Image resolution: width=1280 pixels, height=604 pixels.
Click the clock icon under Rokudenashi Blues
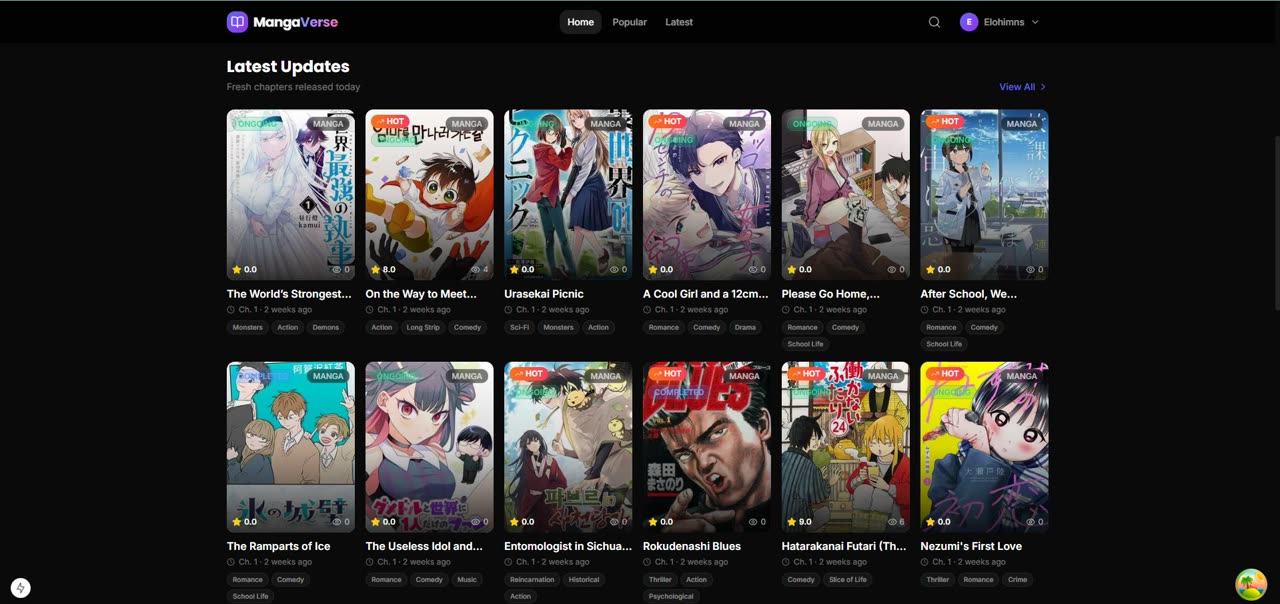pos(649,562)
